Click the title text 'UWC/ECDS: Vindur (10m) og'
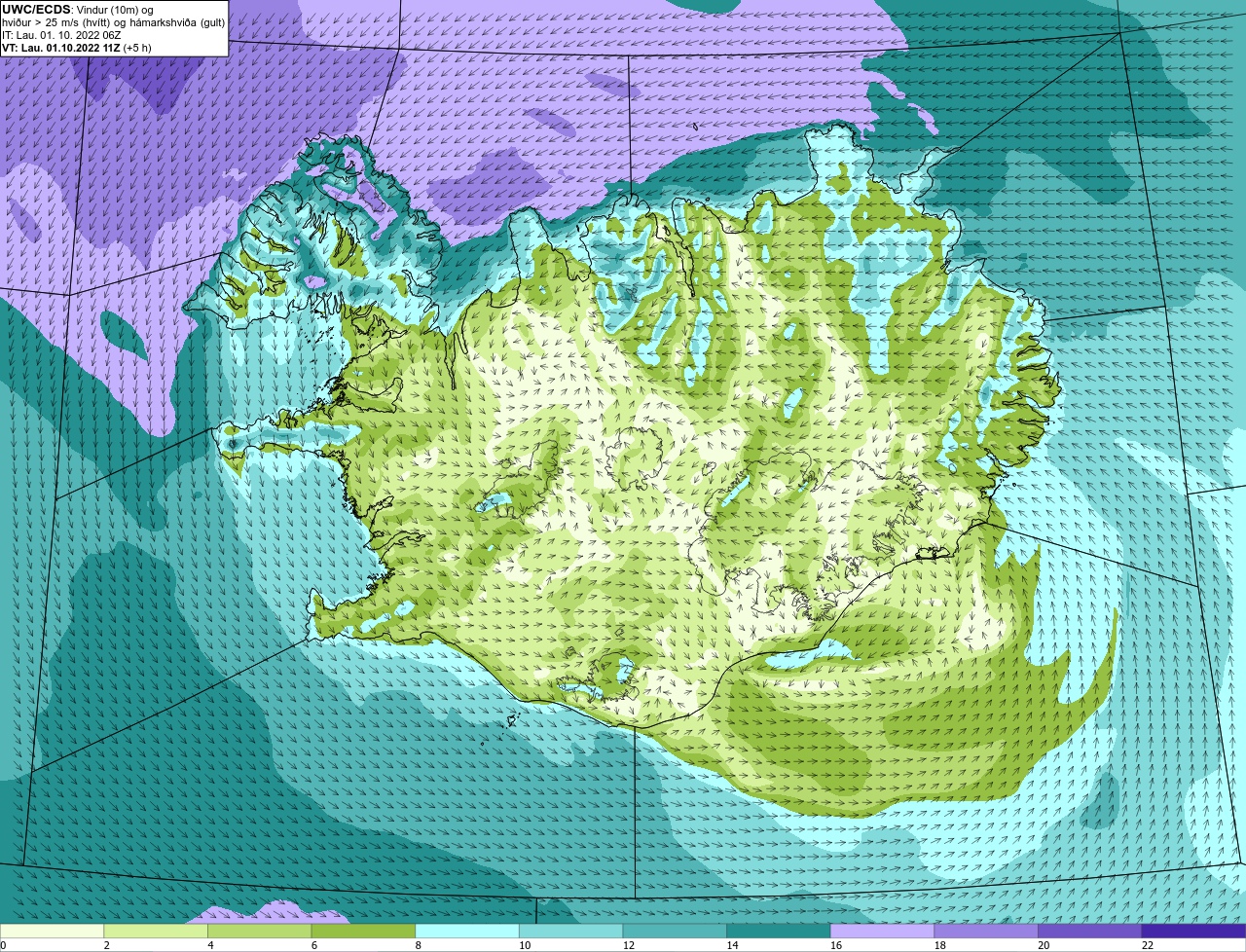This screenshot has width=1246, height=952. [78, 9]
